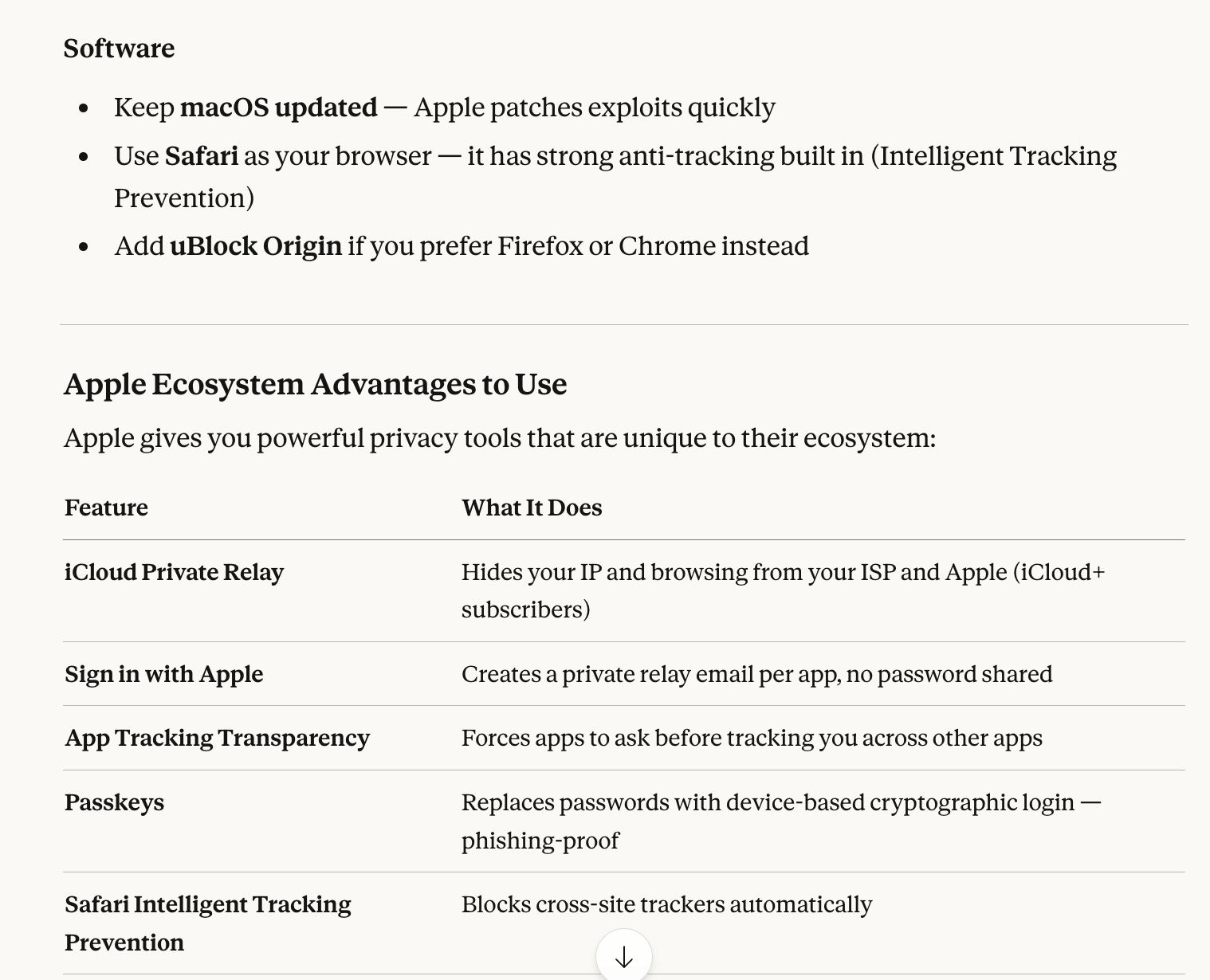Select the 'Sign in with Apple' row label
Image resolution: width=1210 pixels, height=980 pixels.
tap(163, 675)
